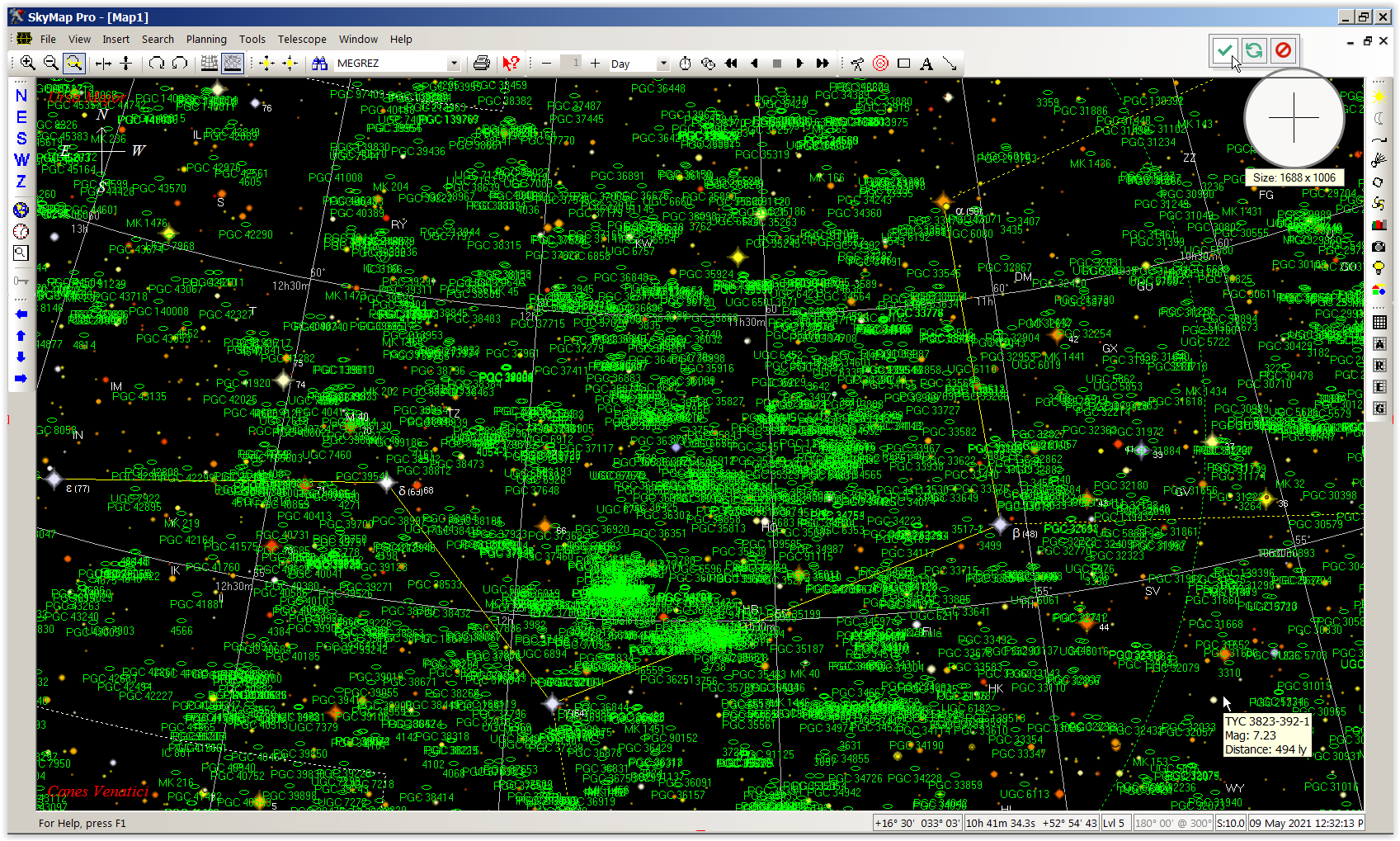Viewport: 1400px width, 841px height.
Task: Open the Tools menu
Action: pyautogui.click(x=252, y=39)
